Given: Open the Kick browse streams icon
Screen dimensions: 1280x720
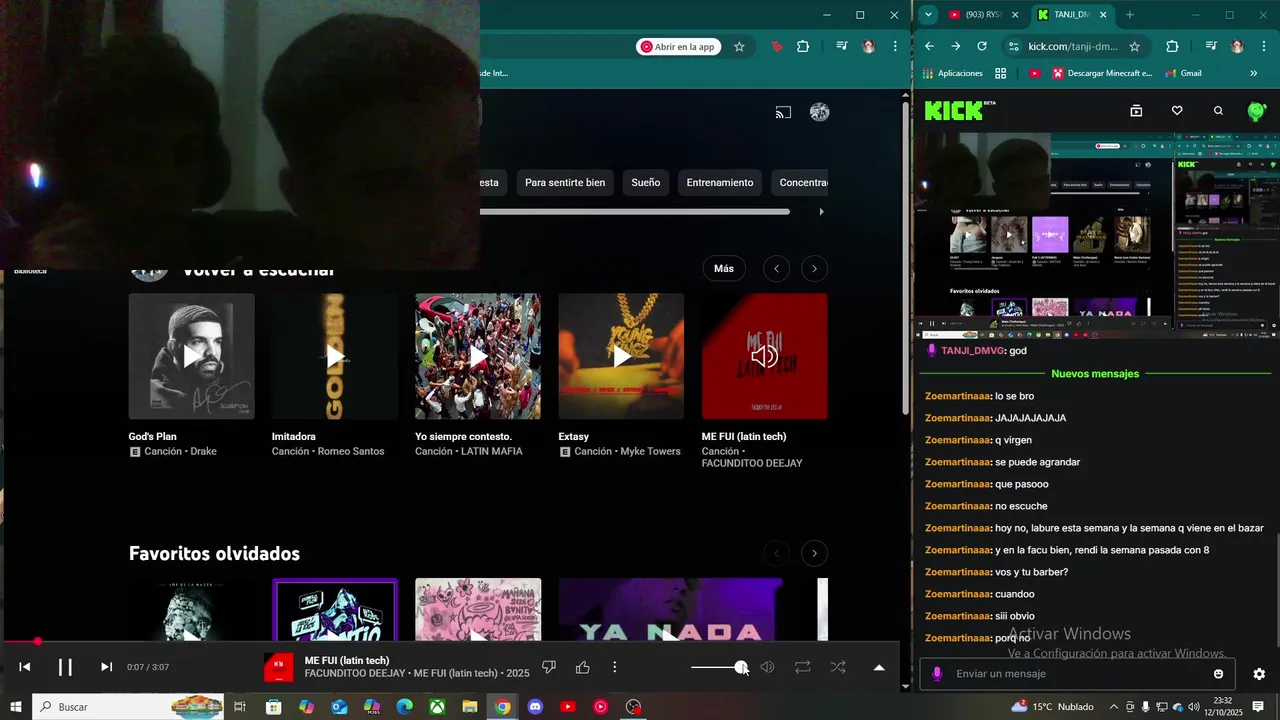Looking at the screenshot, I should click(1136, 111).
